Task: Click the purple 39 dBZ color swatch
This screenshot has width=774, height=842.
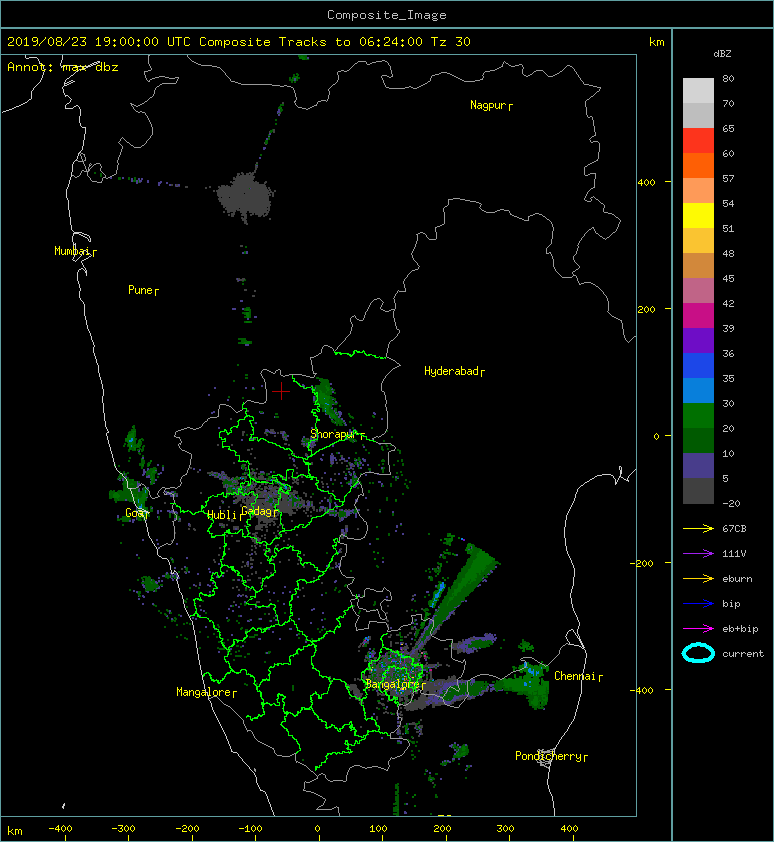Action: [698, 340]
